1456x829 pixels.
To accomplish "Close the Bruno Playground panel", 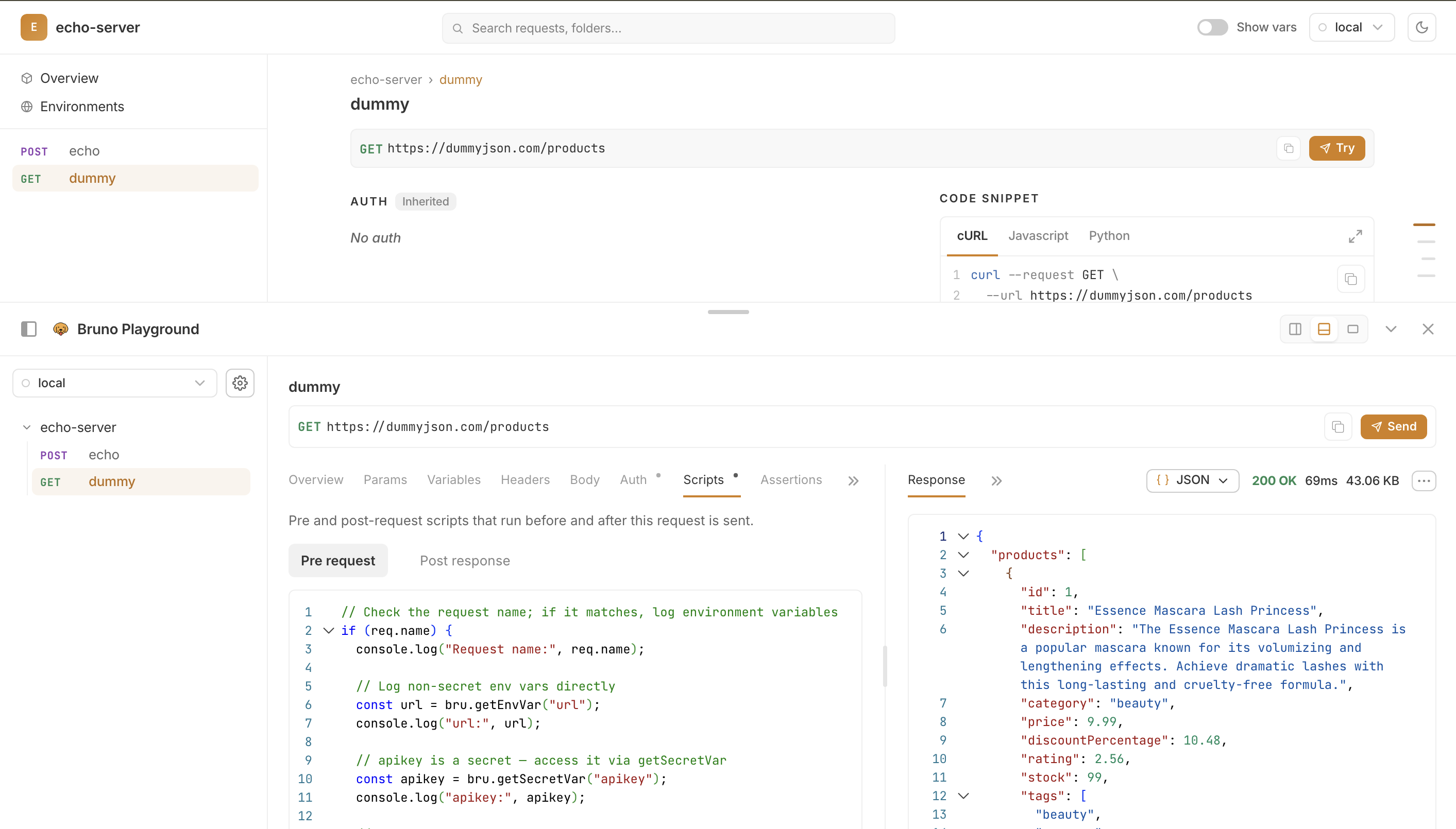I will 1428,329.
